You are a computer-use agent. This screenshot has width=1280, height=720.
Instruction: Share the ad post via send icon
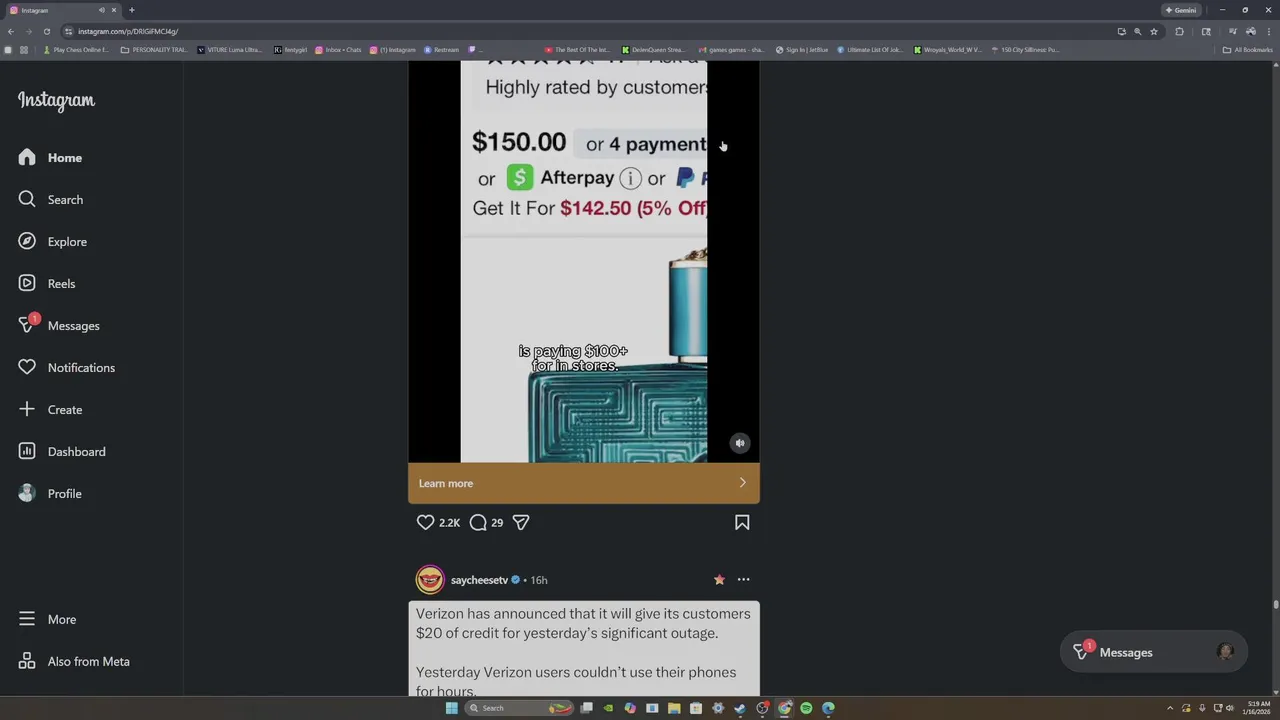pyautogui.click(x=521, y=522)
